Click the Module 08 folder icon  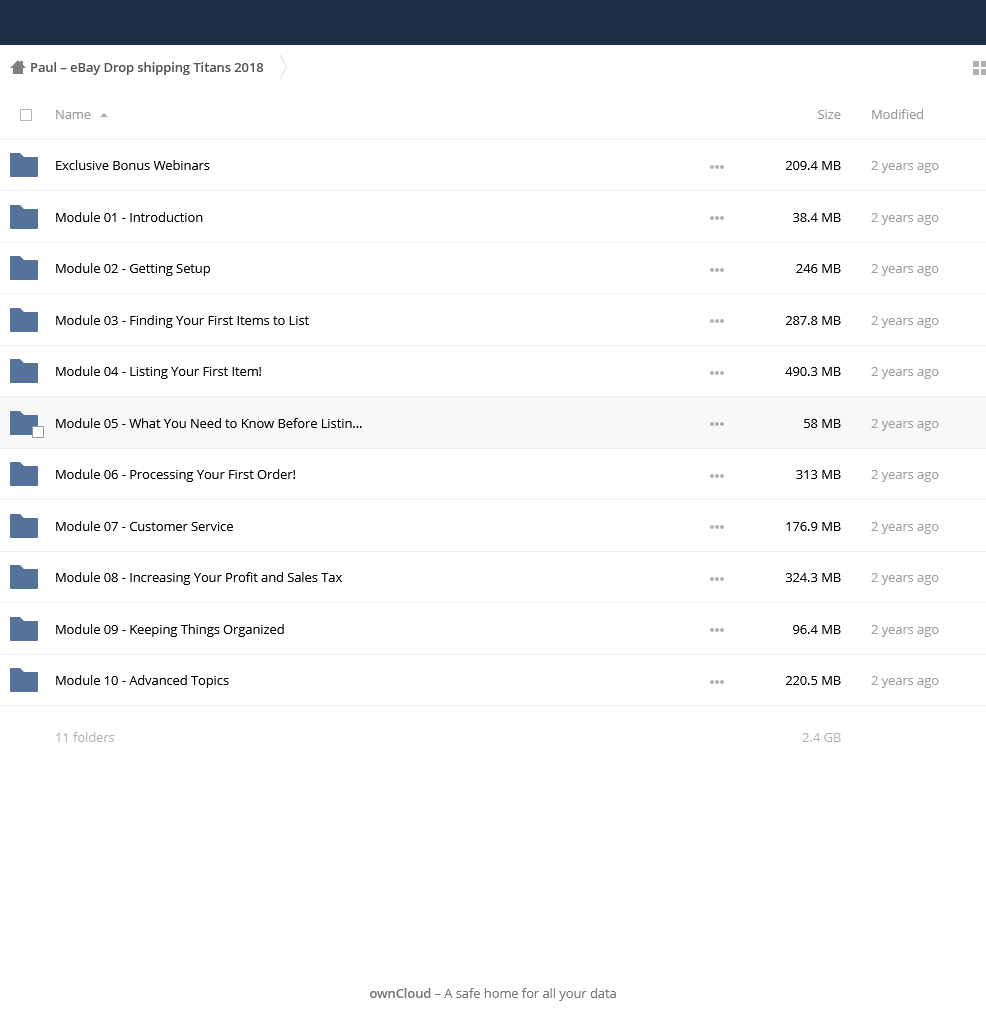pyautogui.click(x=24, y=577)
